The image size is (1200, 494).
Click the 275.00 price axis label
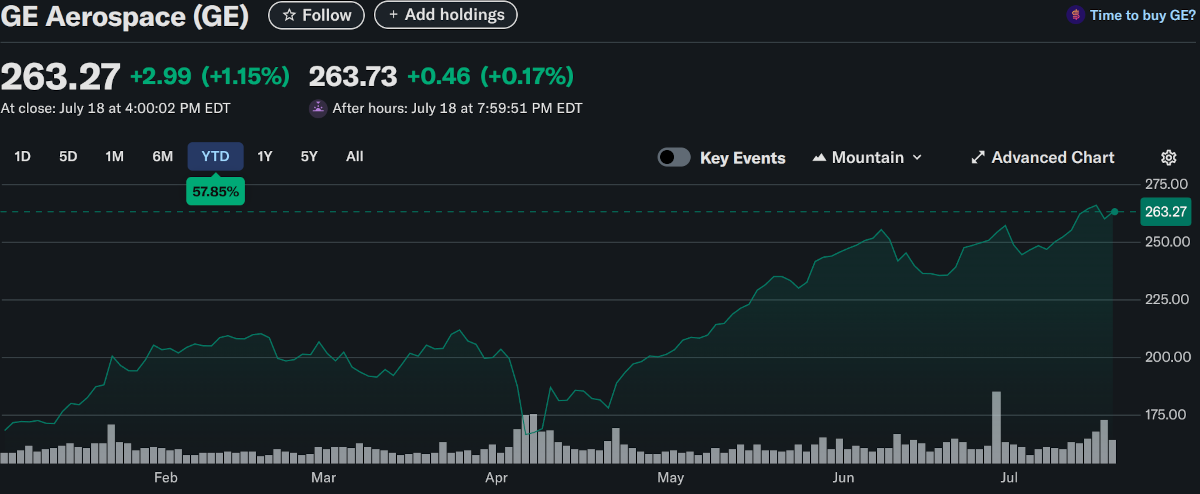[1166, 184]
